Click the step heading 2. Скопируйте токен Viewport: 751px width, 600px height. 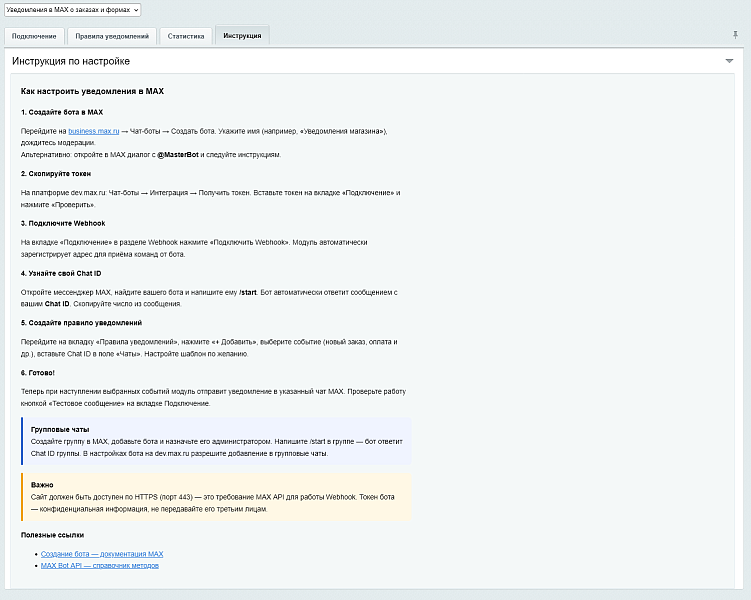click(x=56, y=173)
